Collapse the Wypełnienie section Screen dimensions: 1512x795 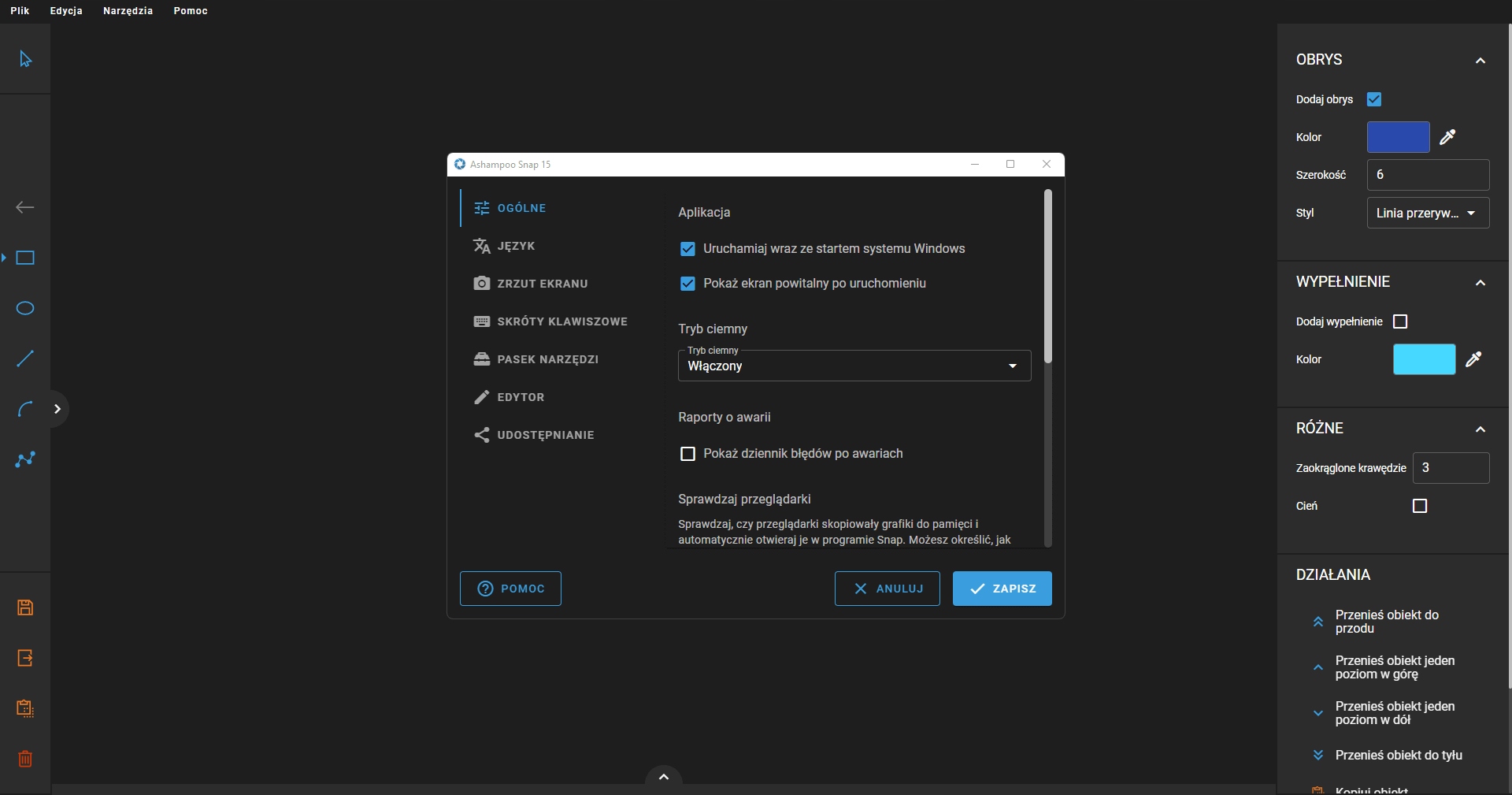tap(1480, 283)
